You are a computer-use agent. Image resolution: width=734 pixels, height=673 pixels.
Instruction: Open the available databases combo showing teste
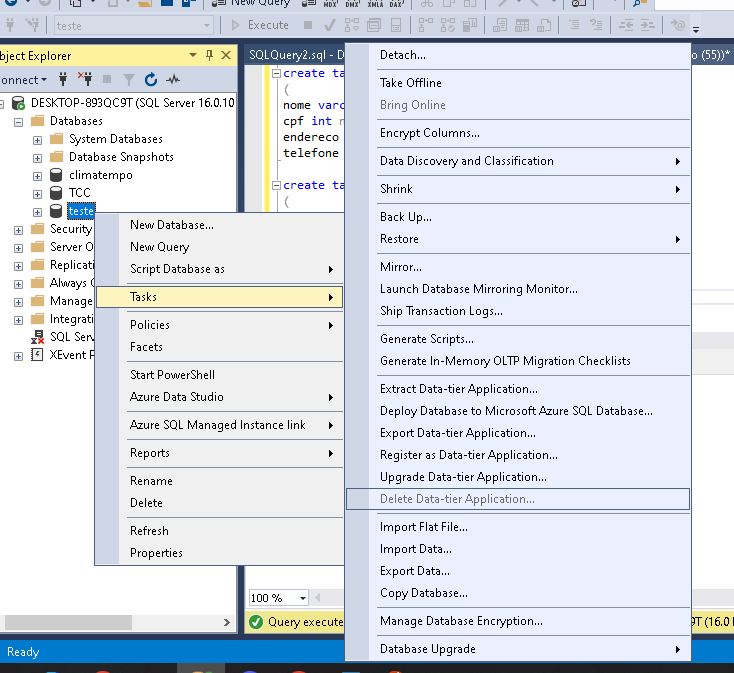click(133, 25)
